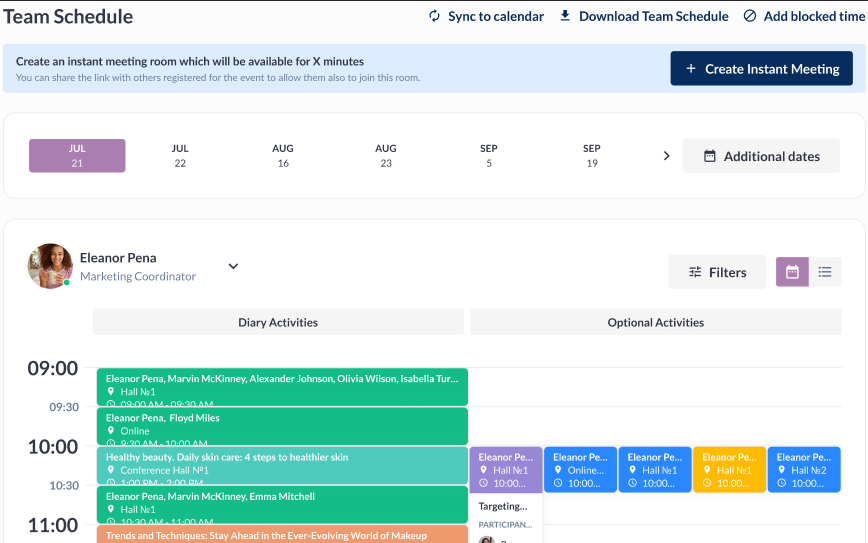This screenshot has height=543, width=868.
Task: Select the JUL 21 date tab
Action: (77, 156)
